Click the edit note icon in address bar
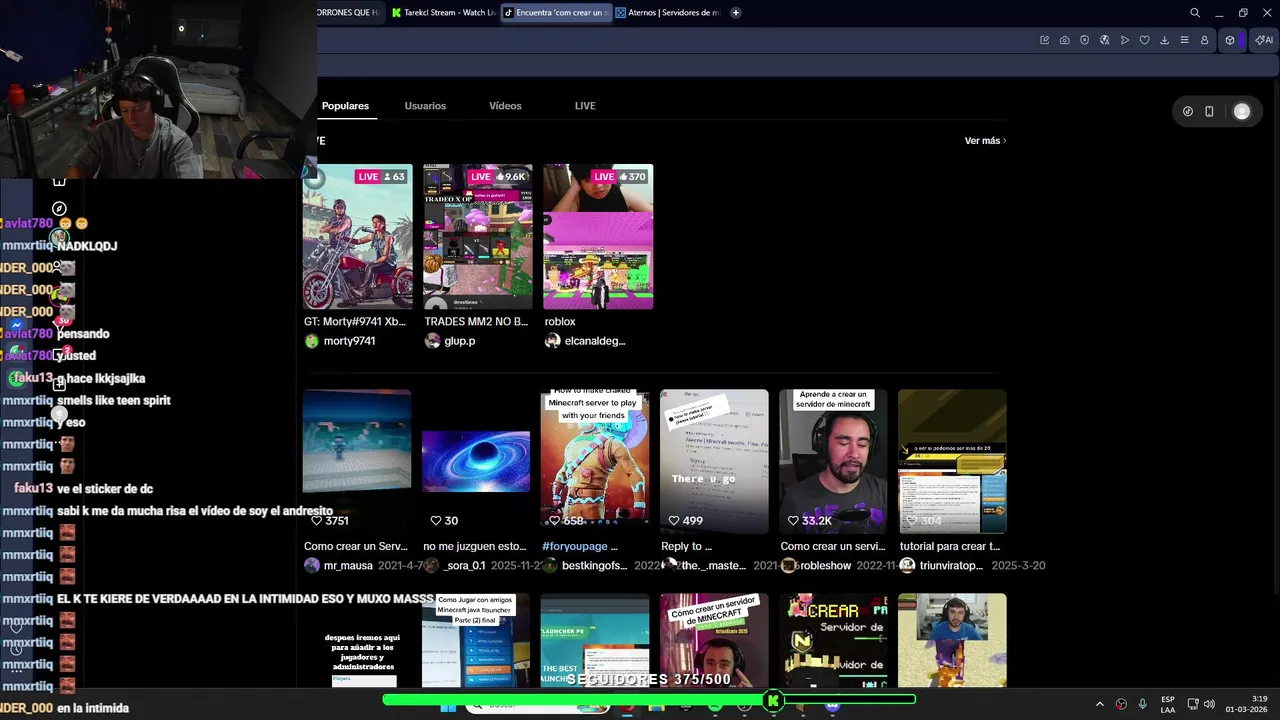Screen dimensions: 1280x720 (x=1045, y=40)
